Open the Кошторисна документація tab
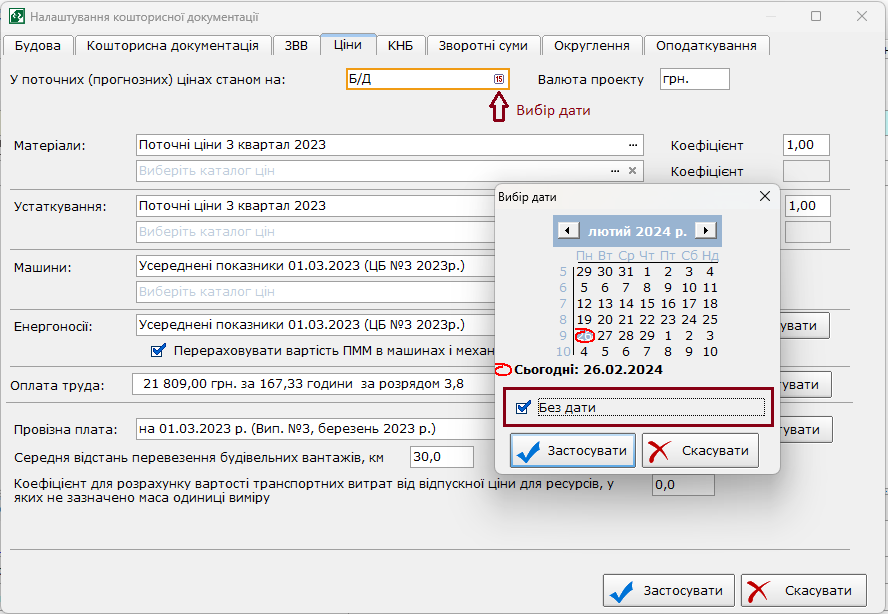Viewport: 888px width, 614px height. (173, 45)
